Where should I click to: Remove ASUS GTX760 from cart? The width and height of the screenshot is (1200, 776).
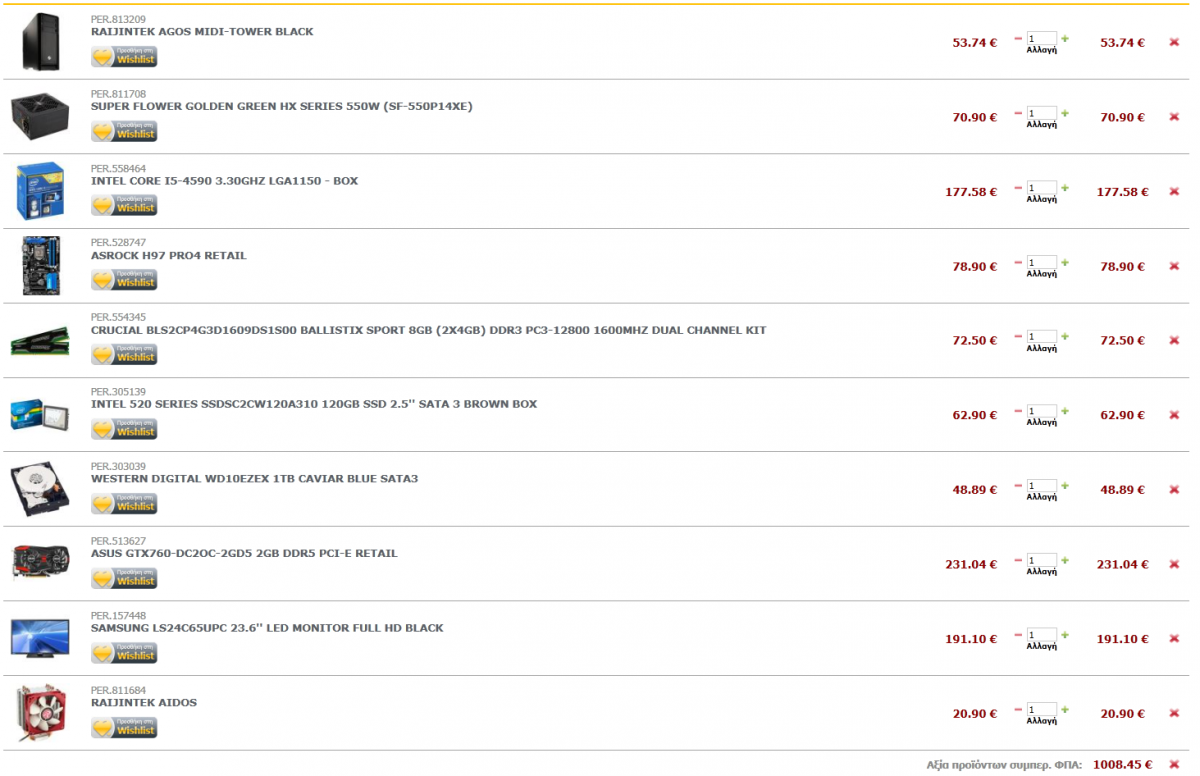pyautogui.click(x=1174, y=565)
